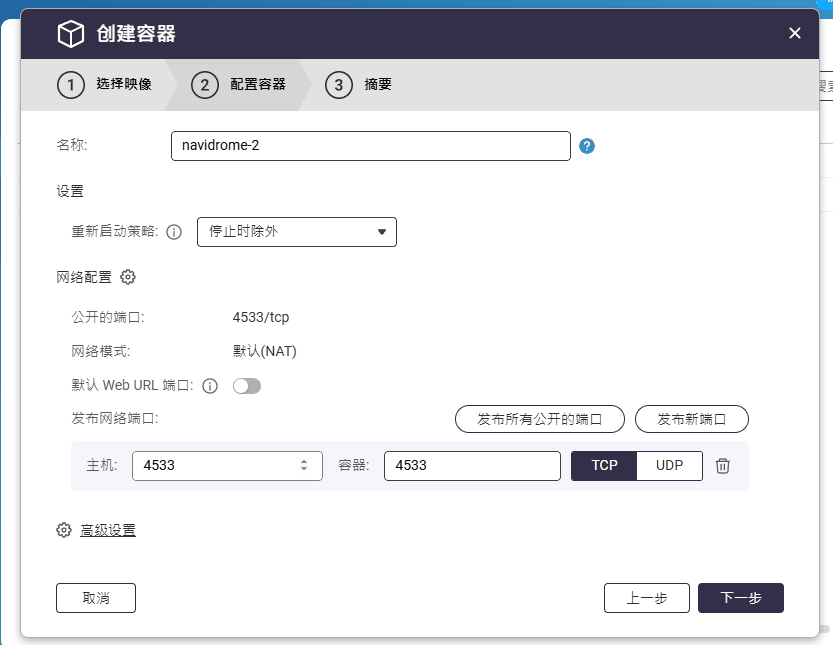
Task: Click the info icon next to 重新启动策略
Action: click(x=174, y=232)
